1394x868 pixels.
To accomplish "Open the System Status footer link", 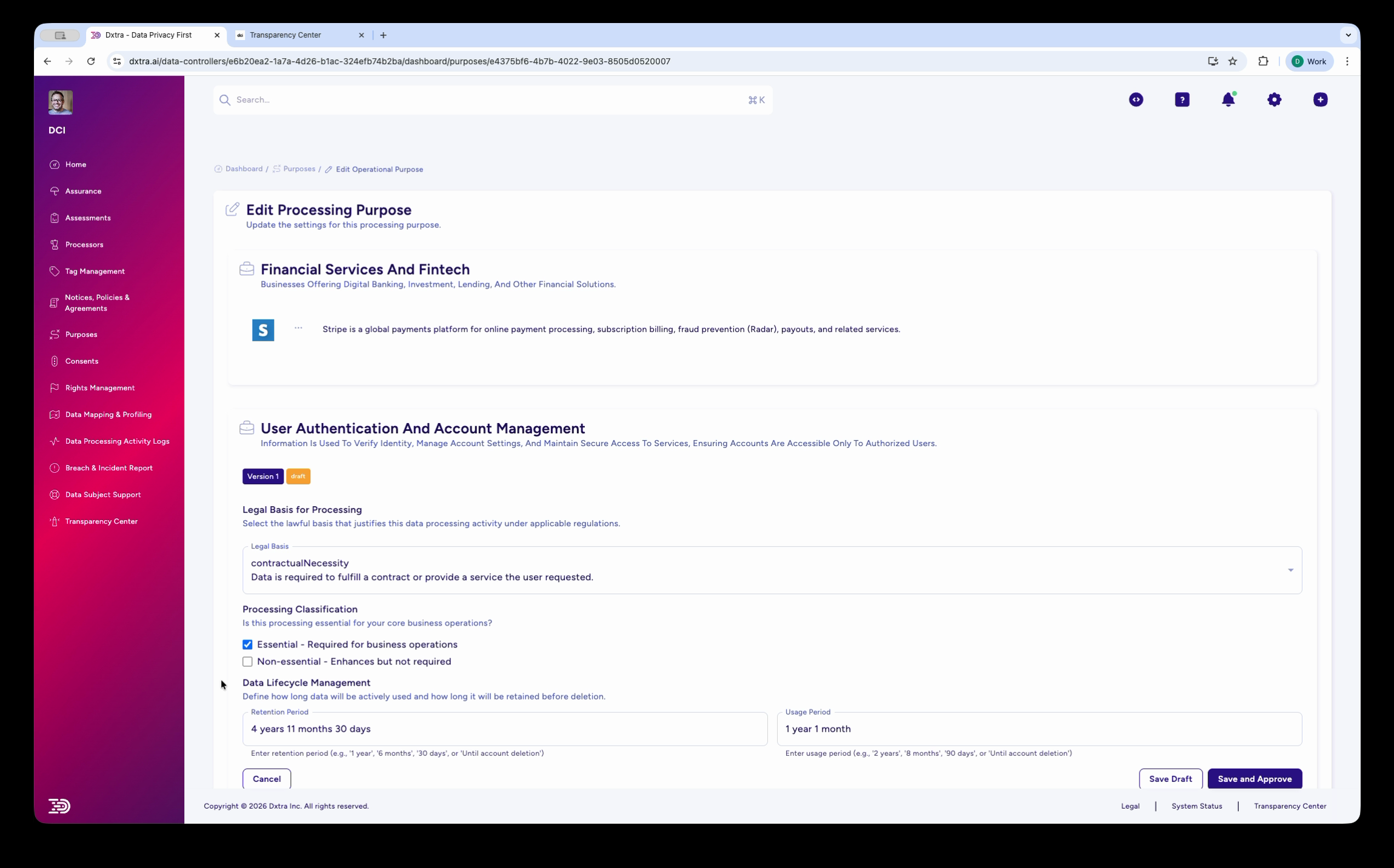I will 1196,806.
